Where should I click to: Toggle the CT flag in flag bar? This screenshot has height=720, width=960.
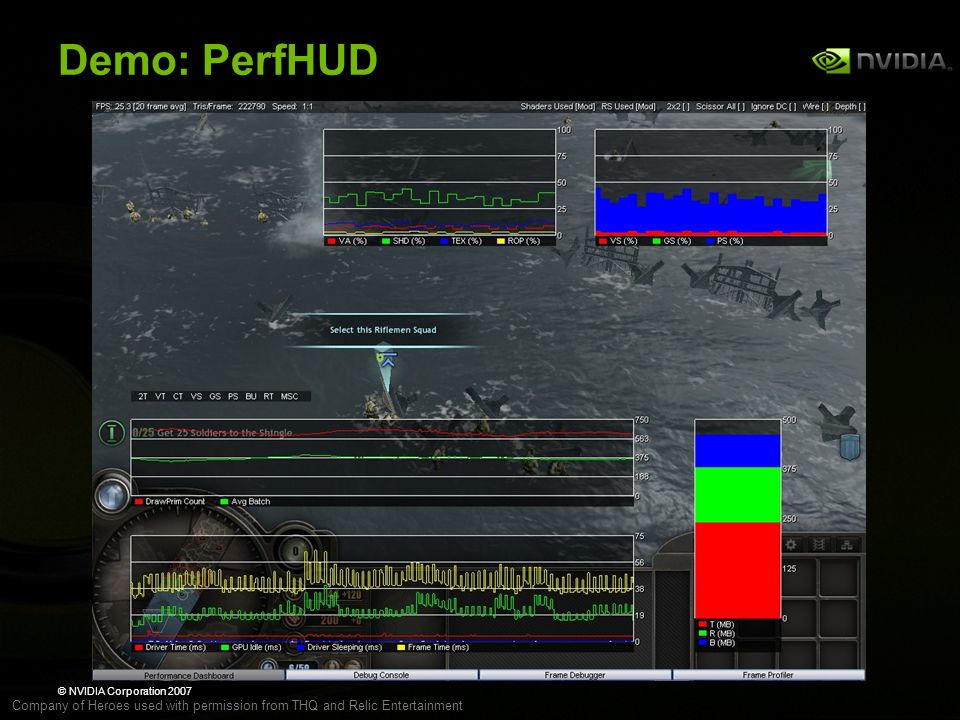pyautogui.click(x=178, y=397)
